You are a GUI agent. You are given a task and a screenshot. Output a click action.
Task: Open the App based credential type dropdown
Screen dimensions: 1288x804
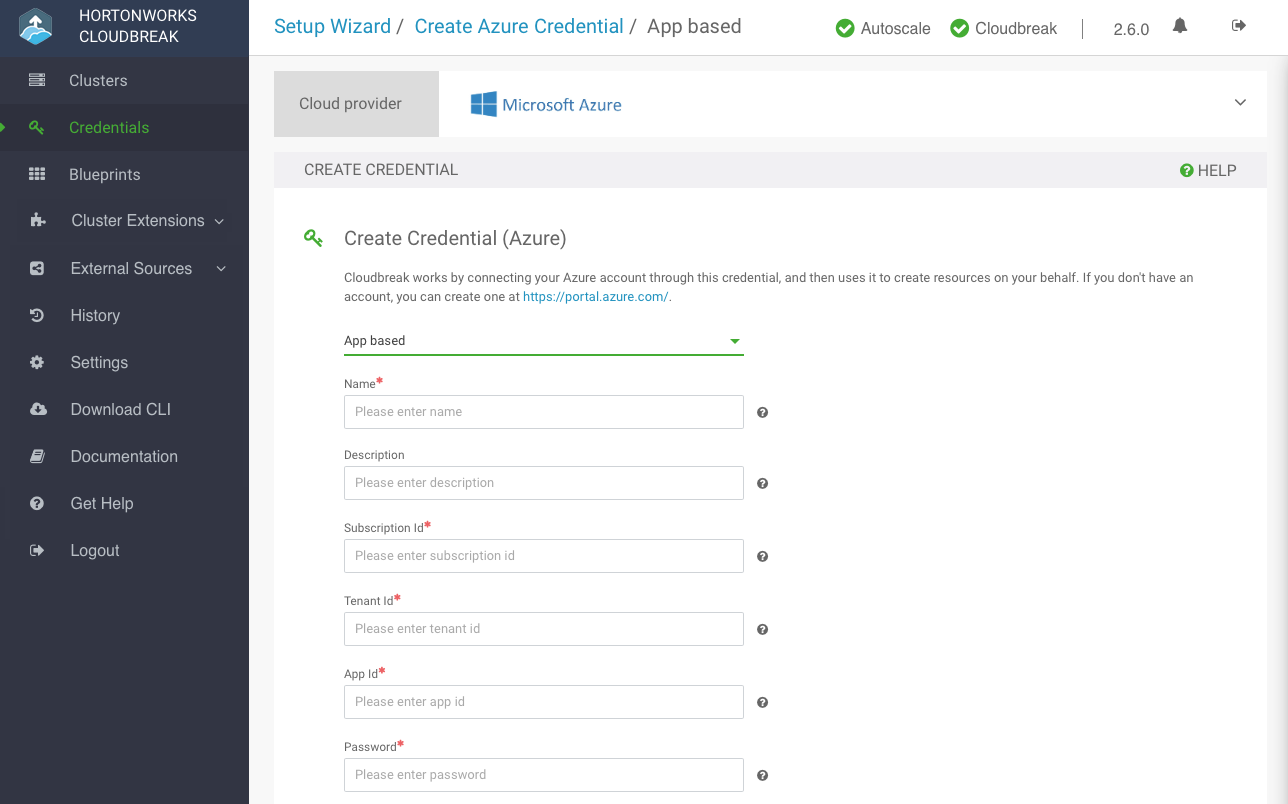543,341
